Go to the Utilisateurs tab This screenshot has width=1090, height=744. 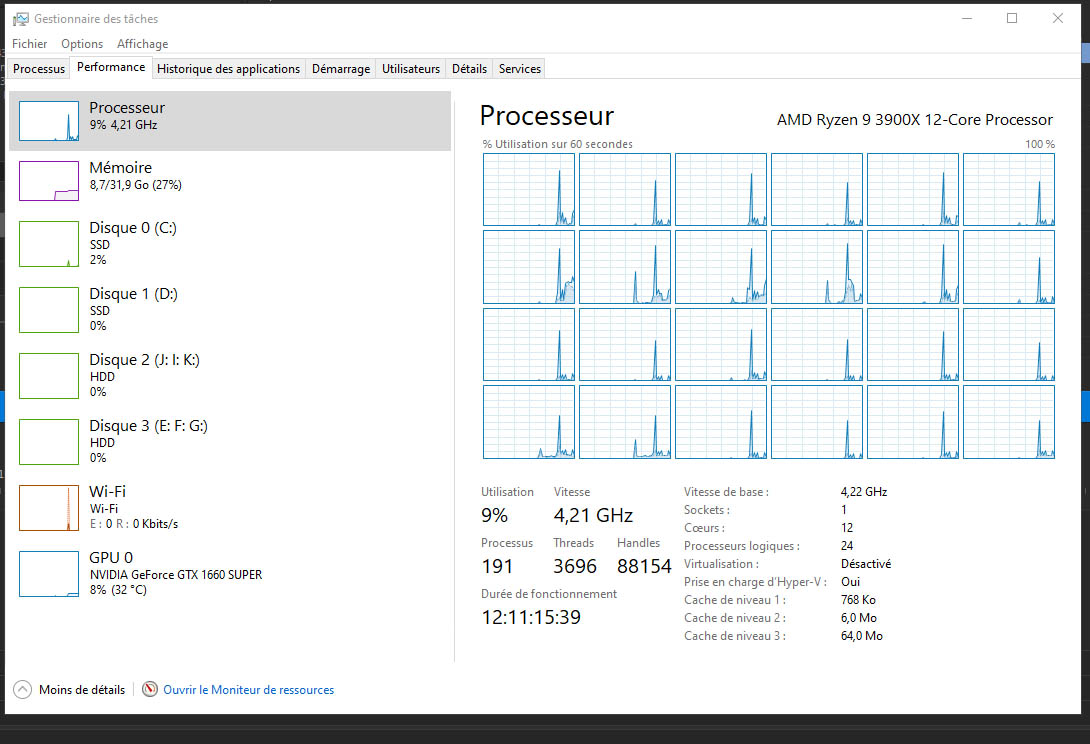click(410, 69)
